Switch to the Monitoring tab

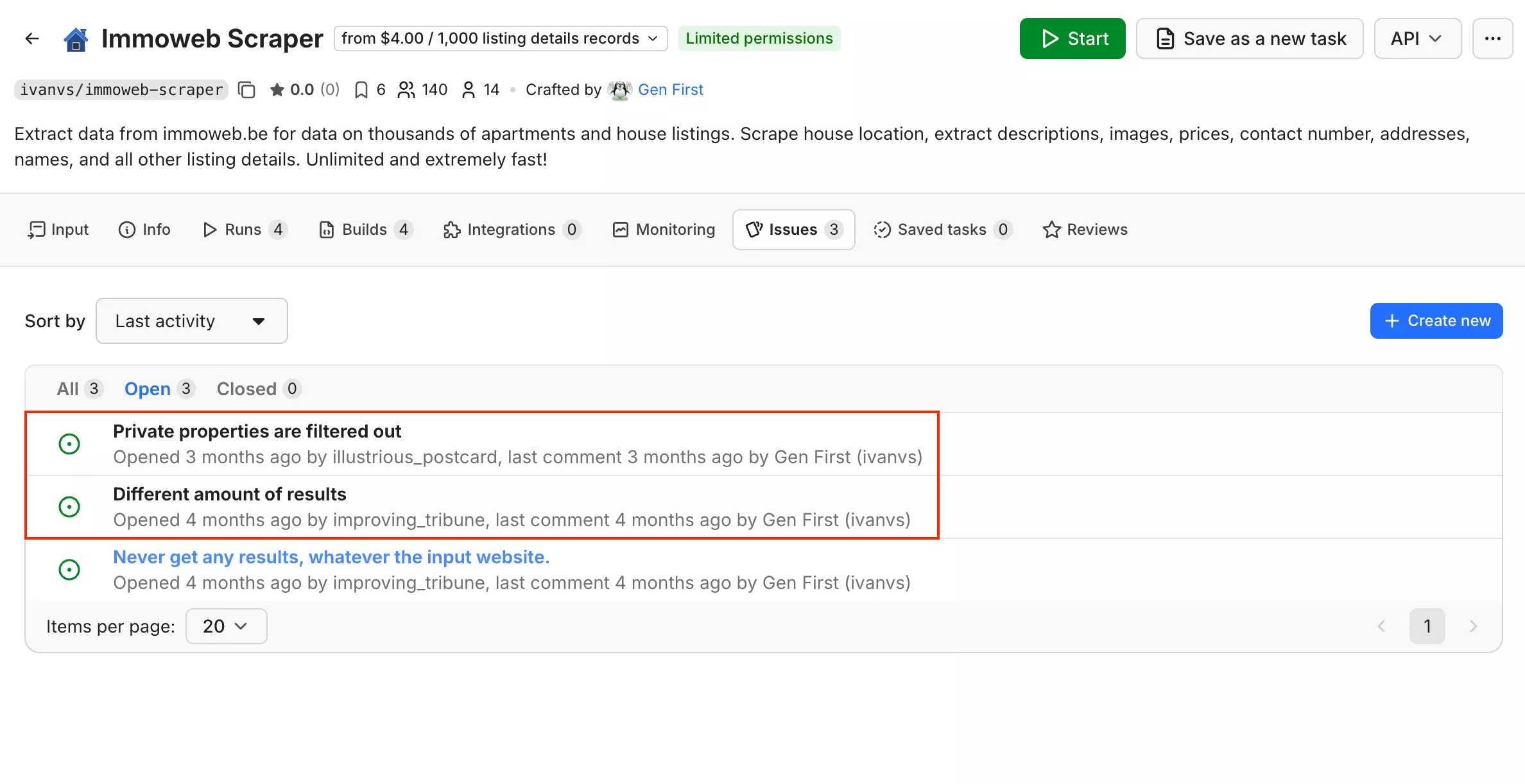[x=664, y=230]
